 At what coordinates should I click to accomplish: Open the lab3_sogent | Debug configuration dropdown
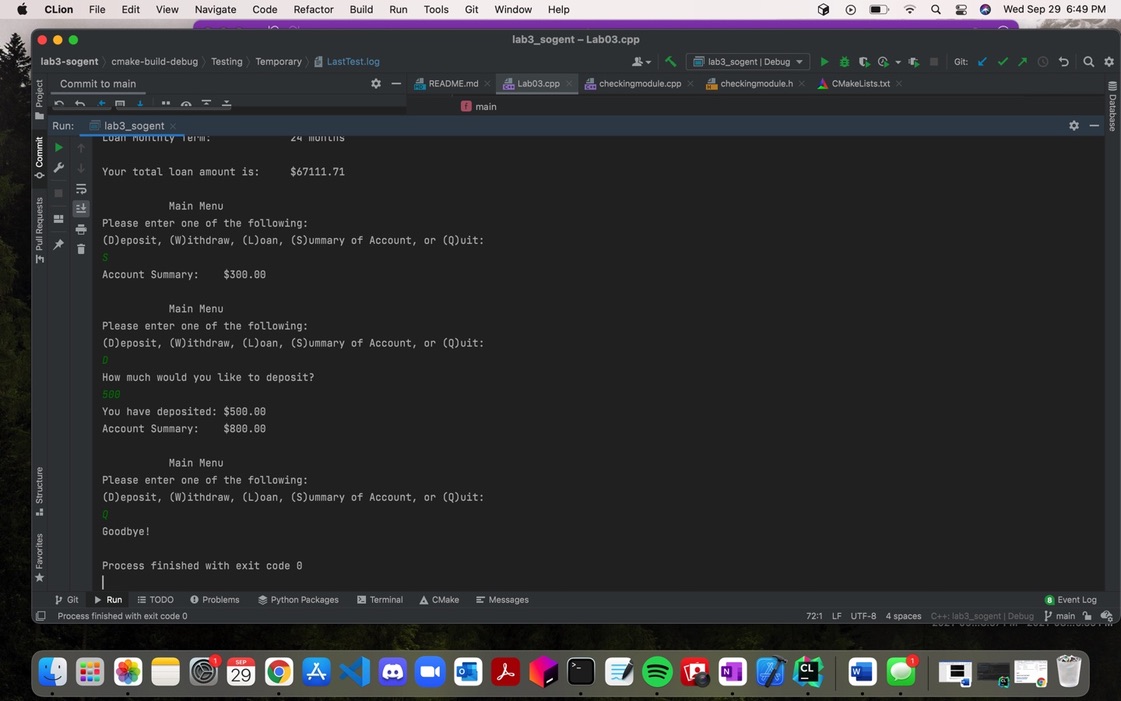tap(748, 61)
